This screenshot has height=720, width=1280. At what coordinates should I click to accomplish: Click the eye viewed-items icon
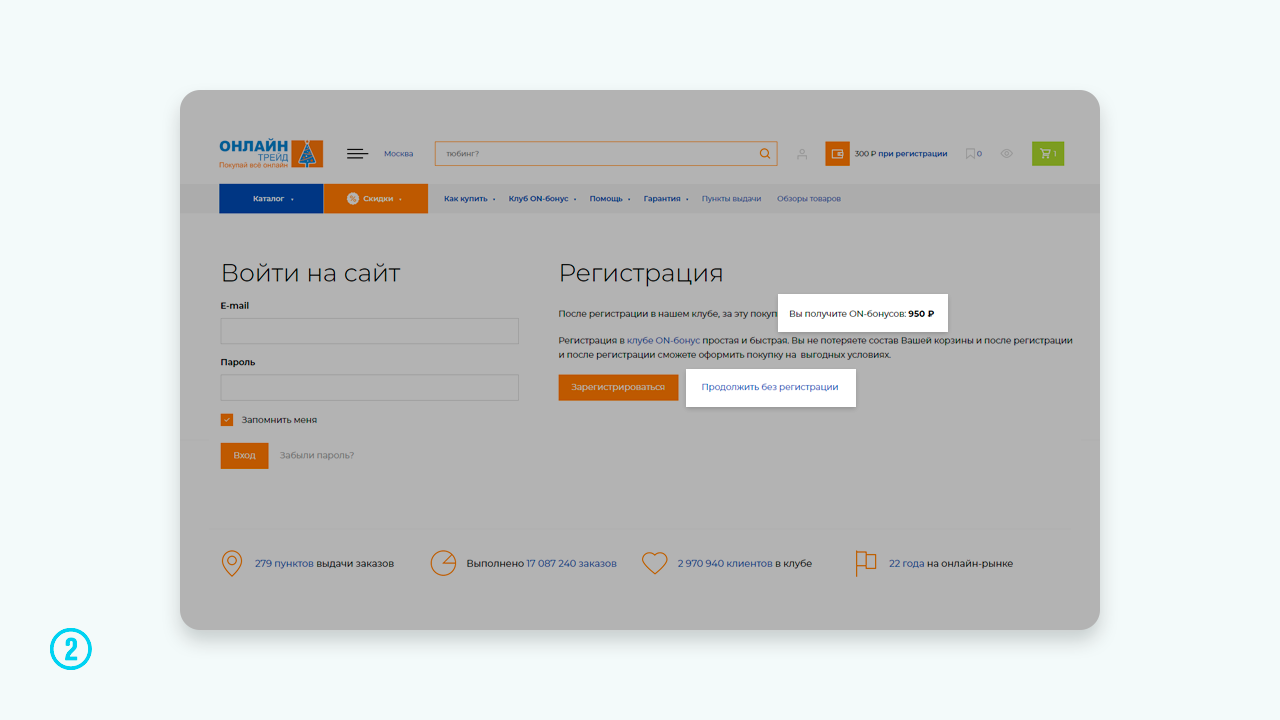[x=1007, y=154]
